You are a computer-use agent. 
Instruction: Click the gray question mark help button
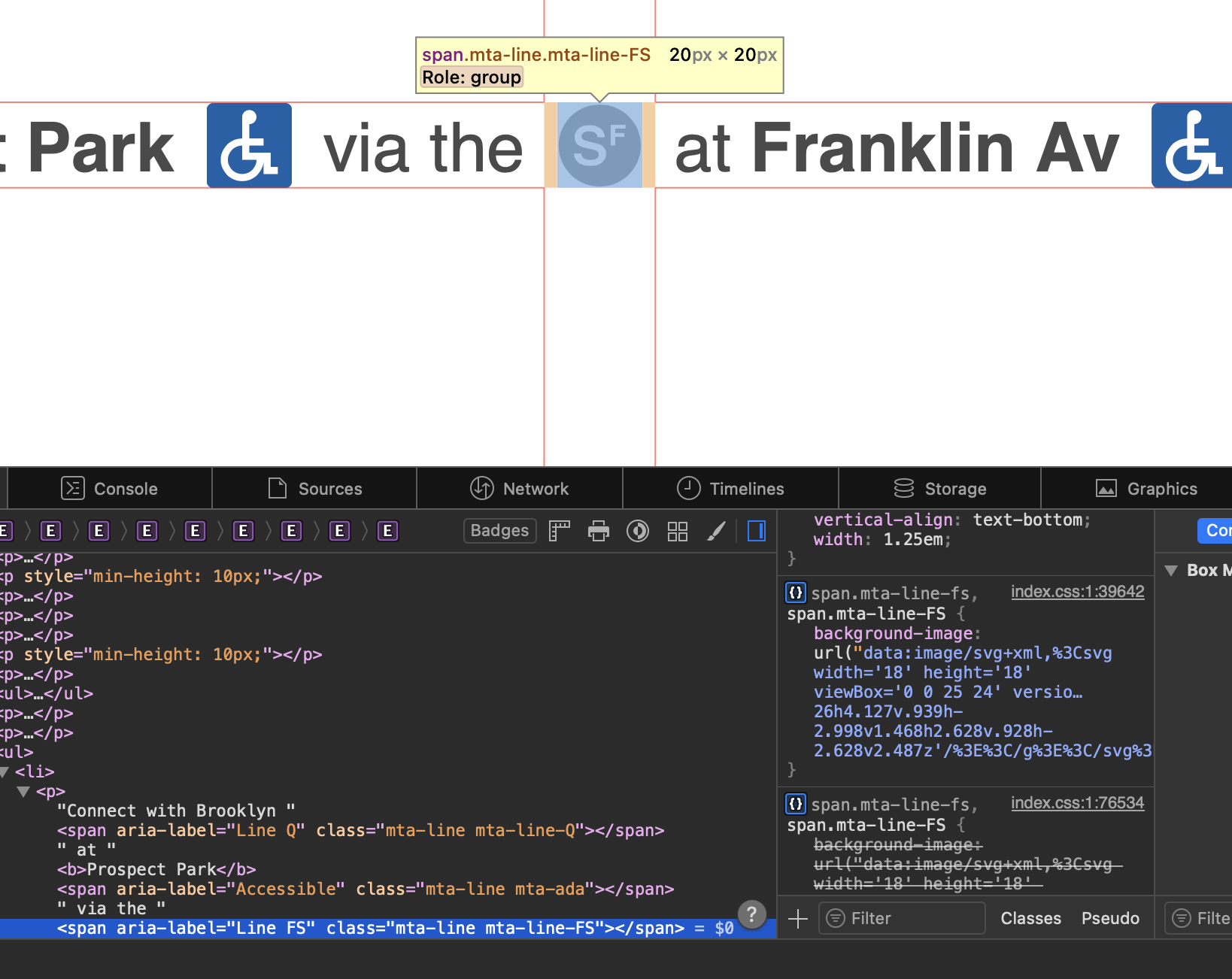tap(751, 914)
